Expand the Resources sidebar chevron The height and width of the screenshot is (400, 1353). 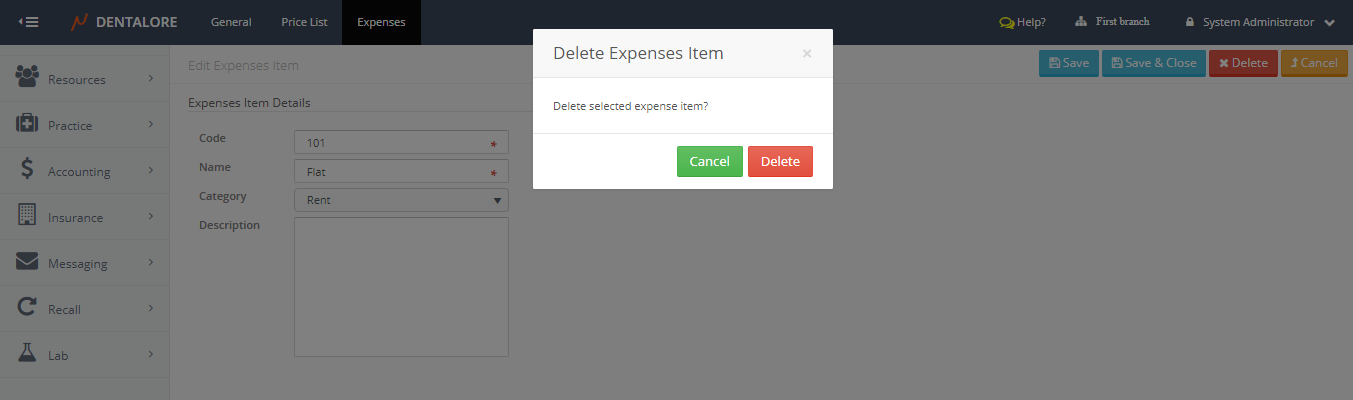(150, 78)
